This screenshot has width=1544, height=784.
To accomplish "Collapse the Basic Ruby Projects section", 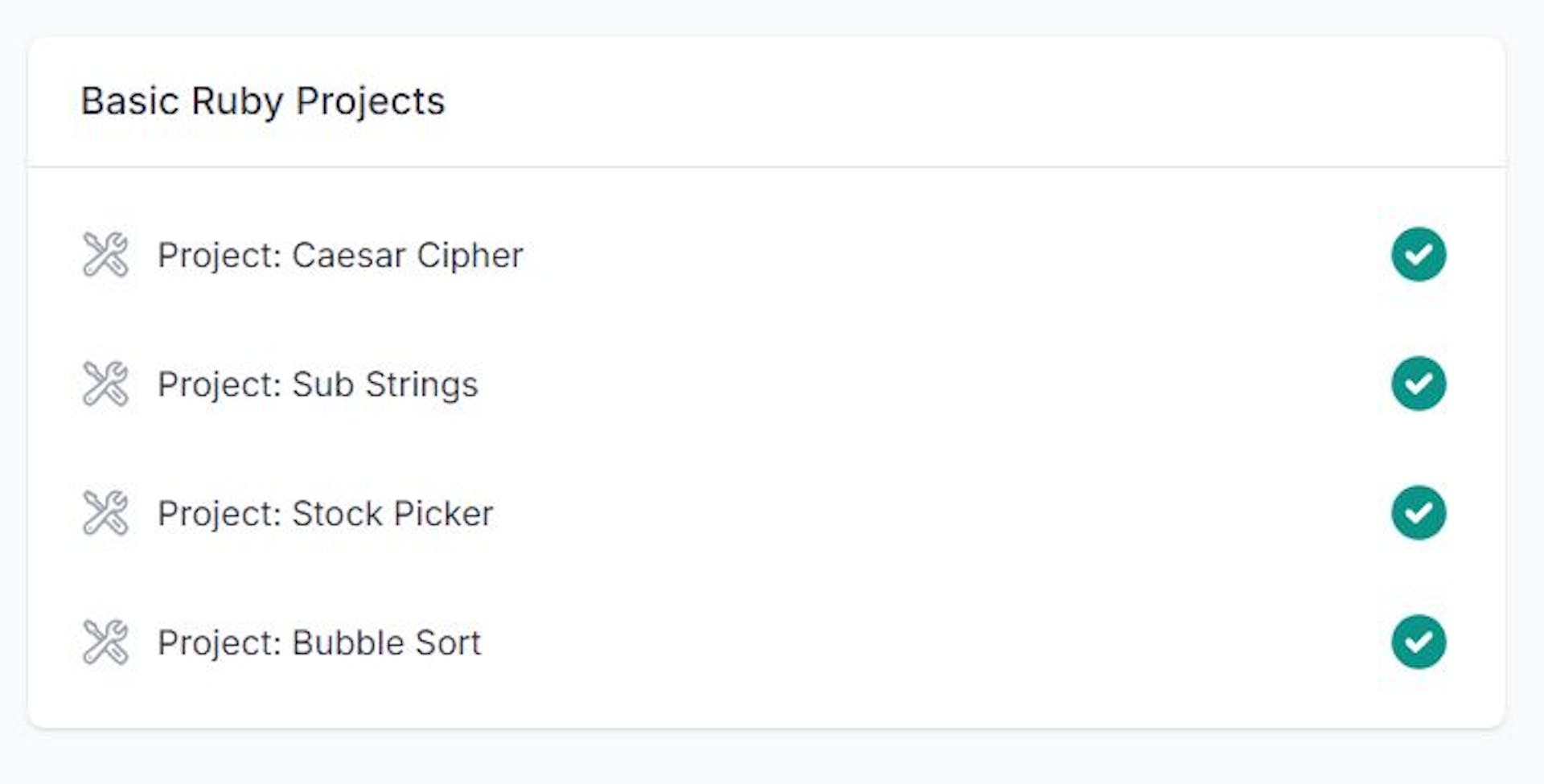I will [x=264, y=101].
